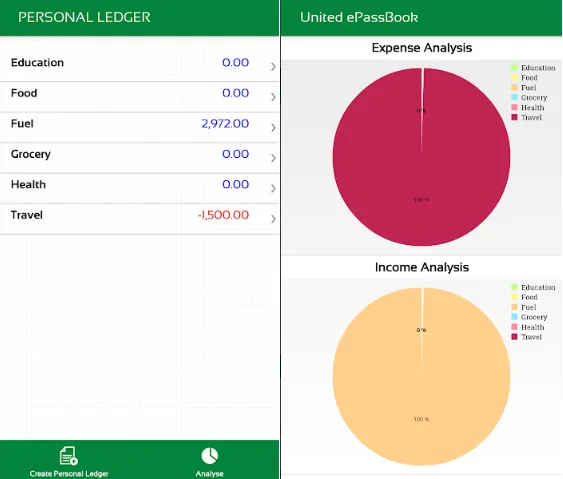Select the Food ledger label
This screenshot has height=479, width=563.
pyautogui.click(x=24, y=93)
